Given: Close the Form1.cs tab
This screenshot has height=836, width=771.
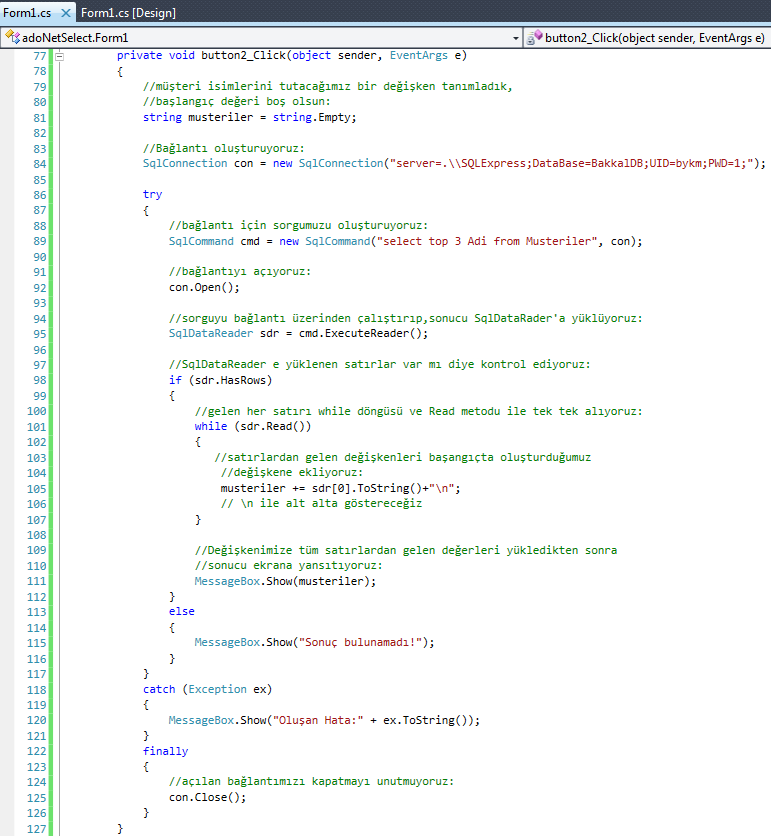Looking at the screenshot, I should (66, 13).
